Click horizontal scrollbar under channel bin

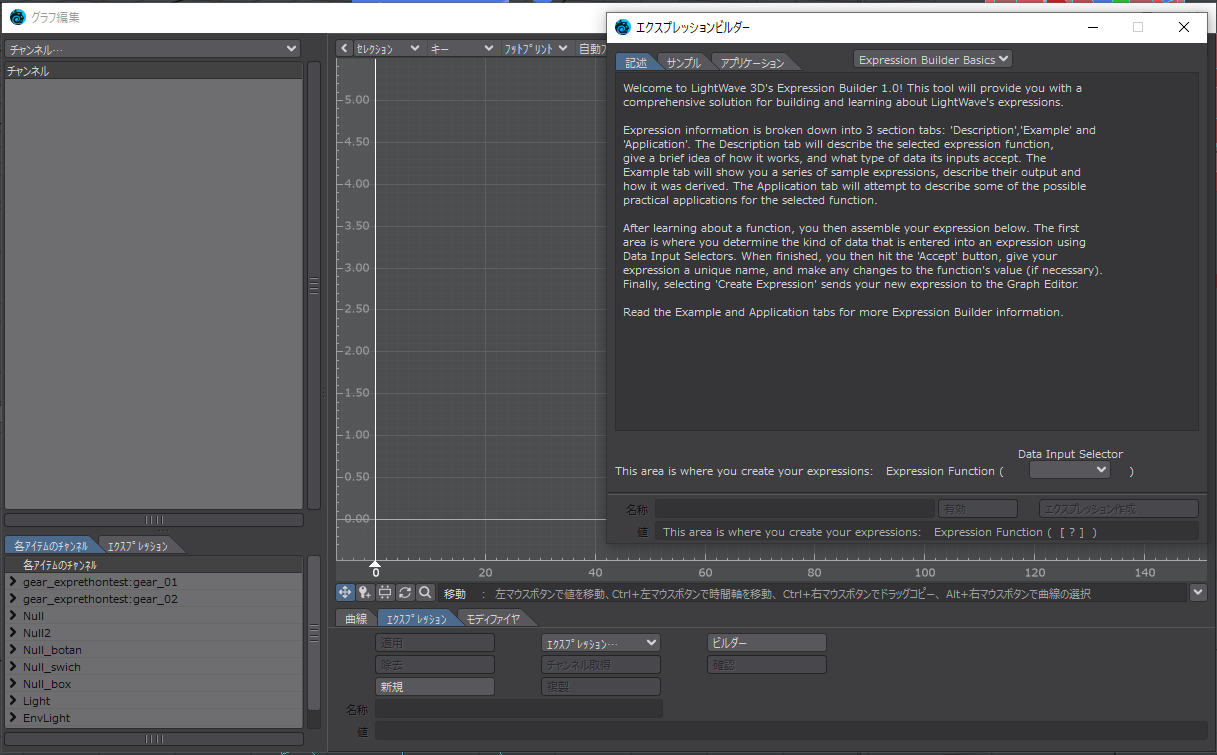[154, 520]
